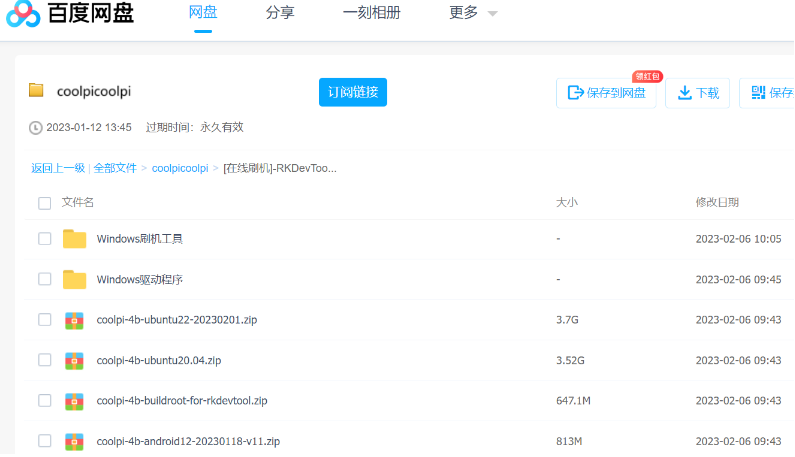Check the box for Windows驱动程序
This screenshot has height=457, width=795.
click(x=45, y=279)
